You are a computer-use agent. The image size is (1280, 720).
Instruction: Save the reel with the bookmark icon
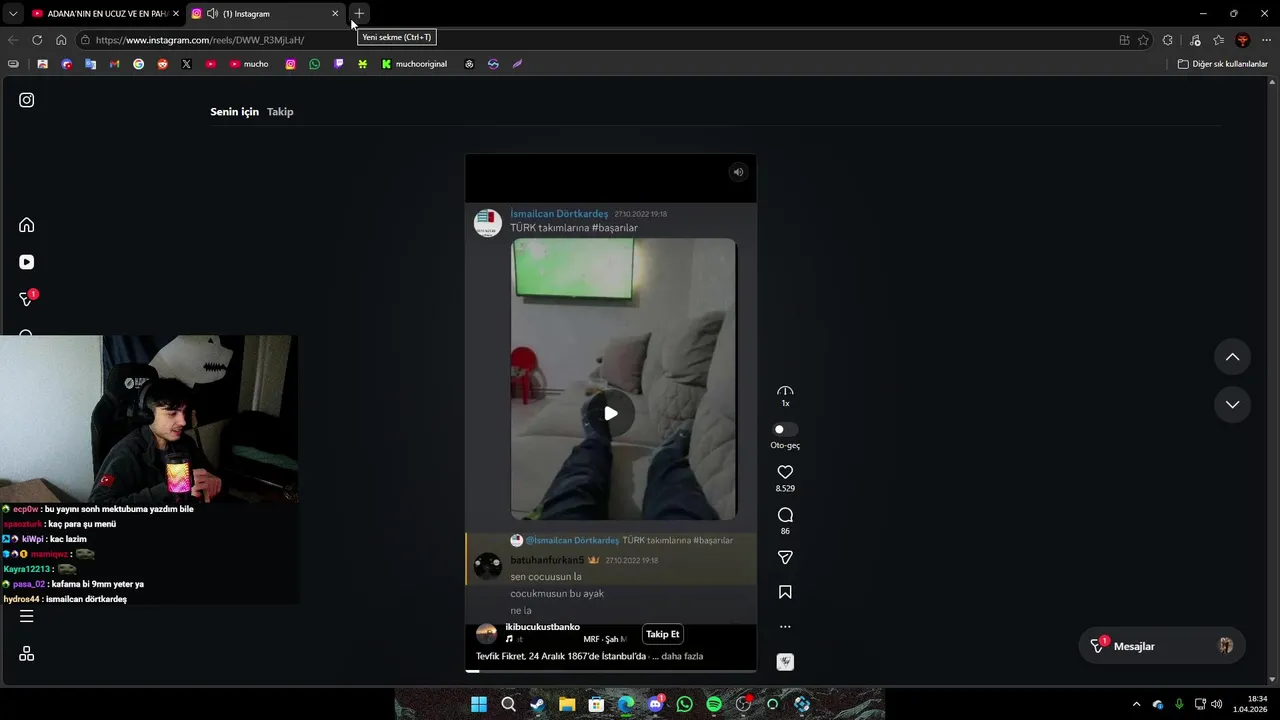point(785,592)
